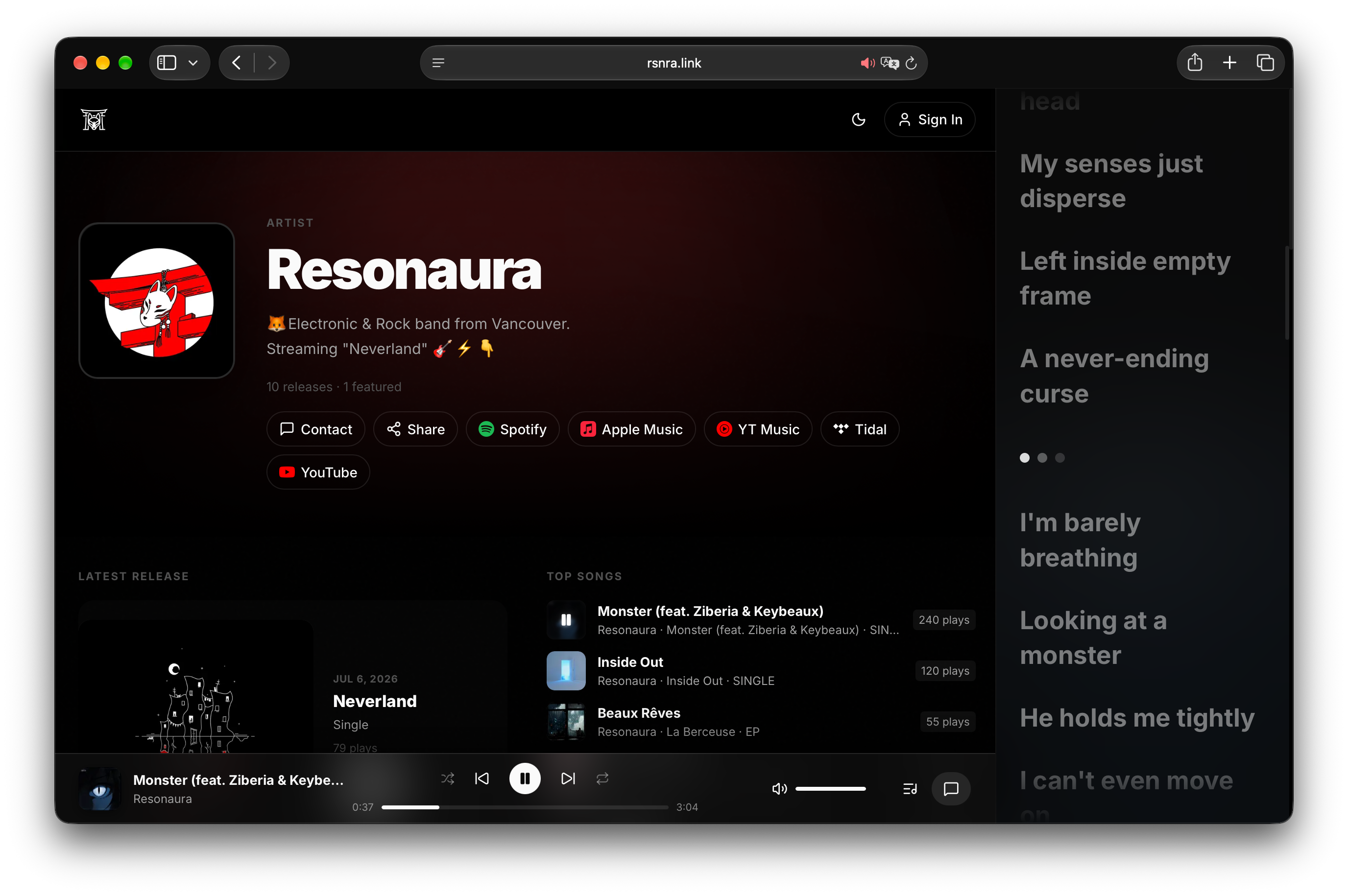
Task: Toggle repeat in the player bar
Action: pyautogui.click(x=602, y=778)
